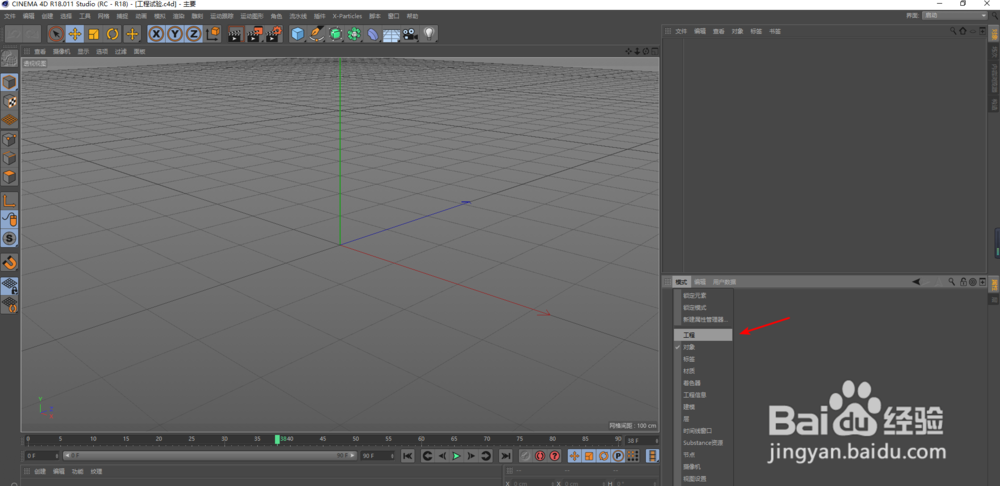Viewport: 1000px width, 486px height.
Task: Switch the coordinate system icon
Action: click(214, 34)
